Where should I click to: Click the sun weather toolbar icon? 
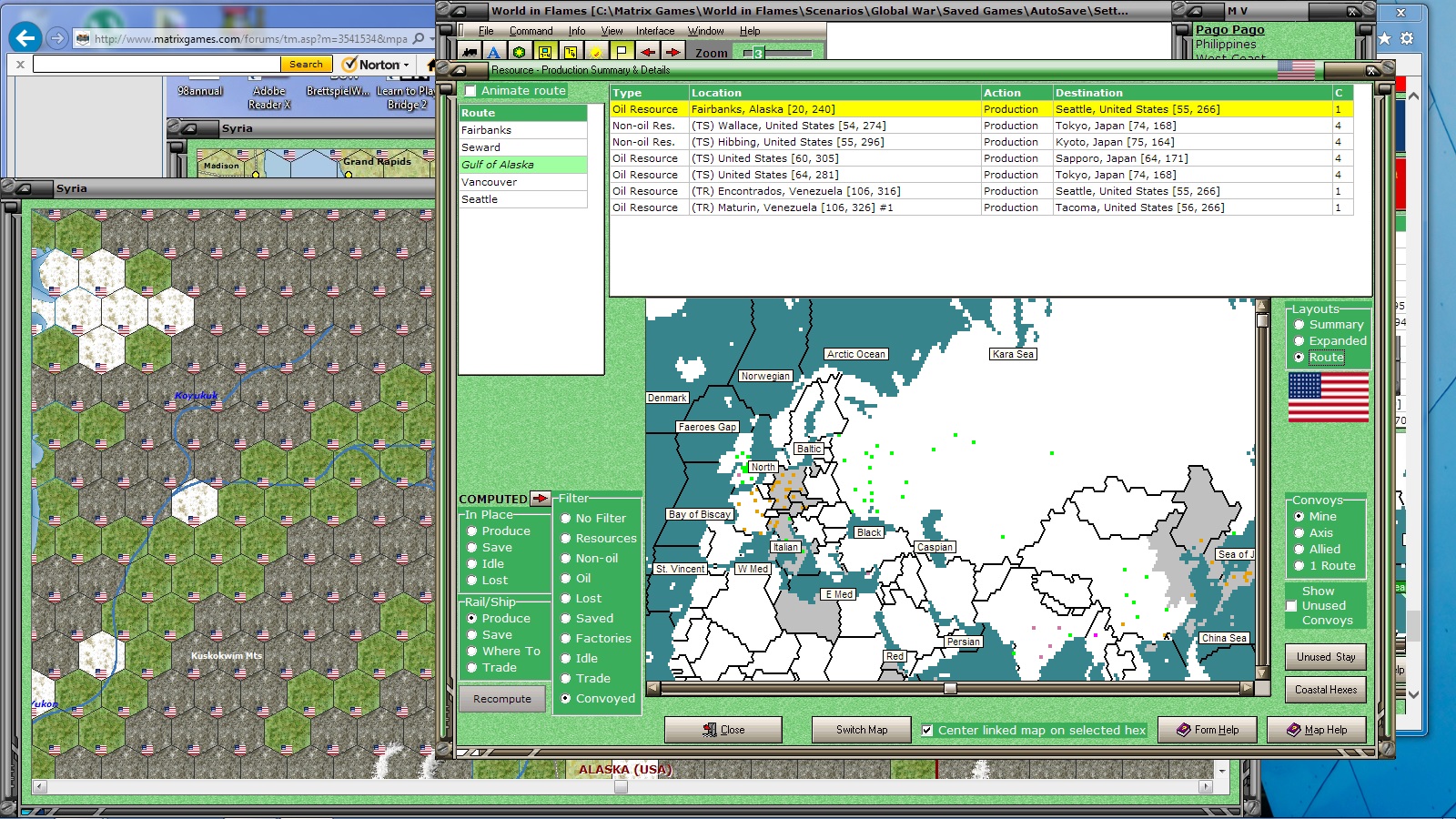[x=596, y=53]
